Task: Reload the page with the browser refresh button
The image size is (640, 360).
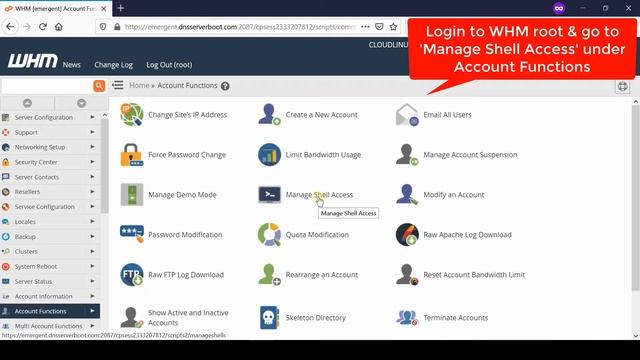Action: coord(43,27)
